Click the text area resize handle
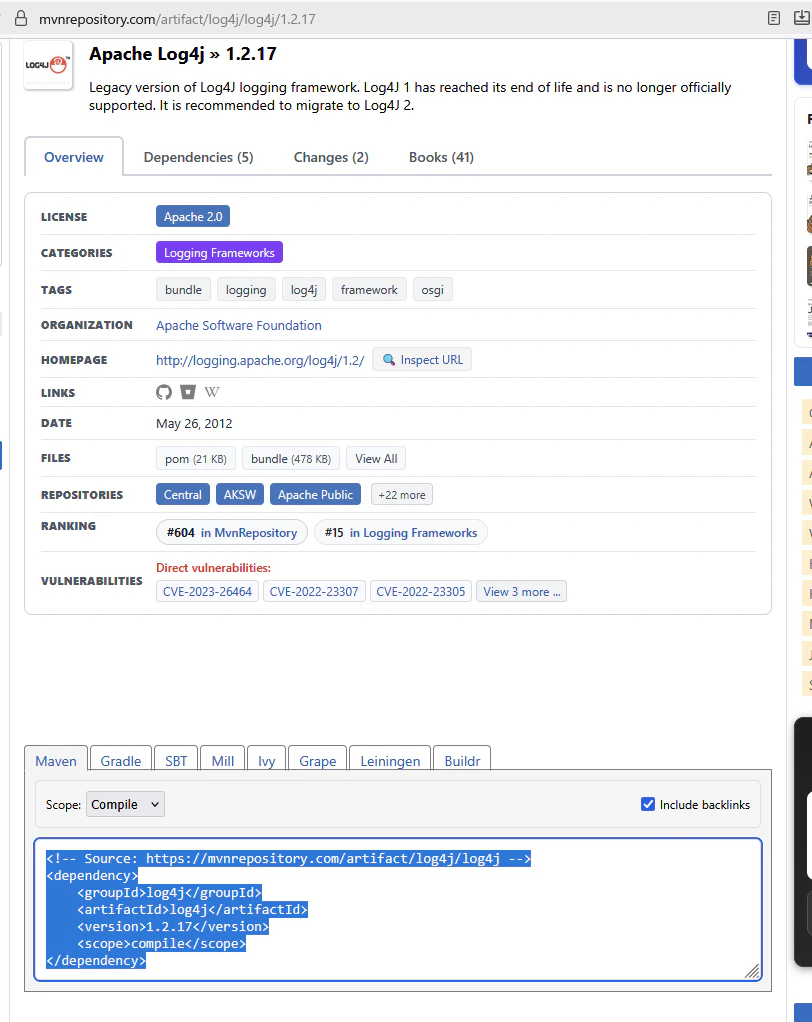Viewport: 812px width, 1022px height. pos(752,971)
